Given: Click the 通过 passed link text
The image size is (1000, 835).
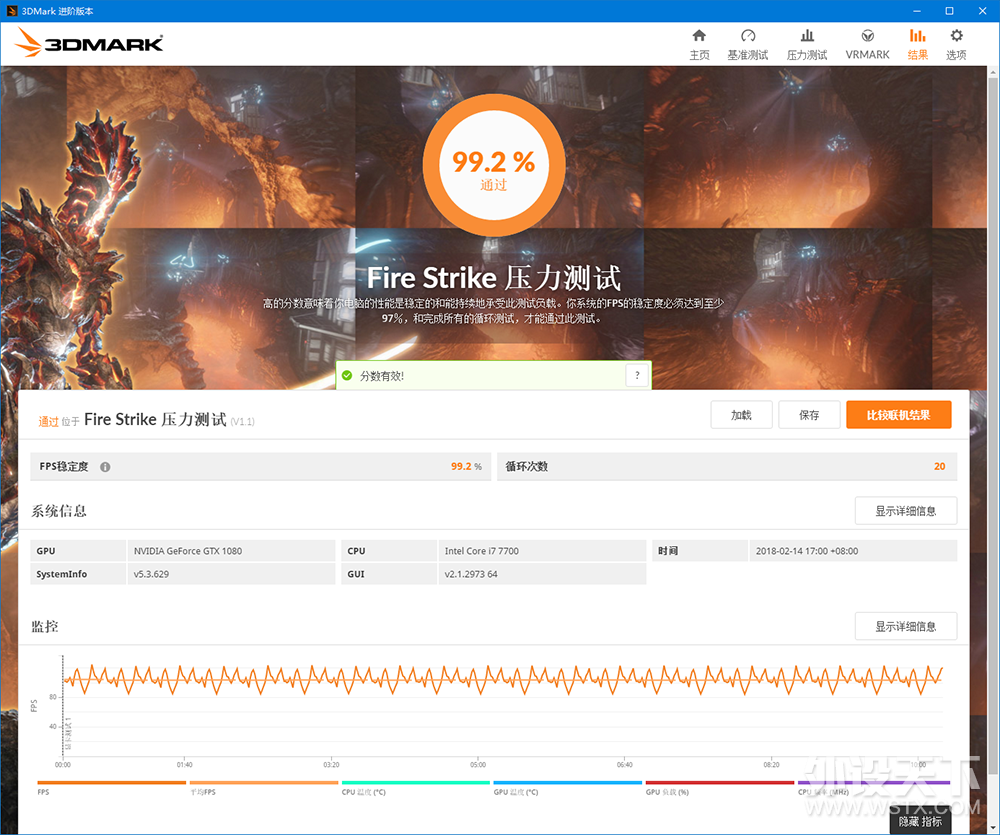Looking at the screenshot, I should pos(48,421).
